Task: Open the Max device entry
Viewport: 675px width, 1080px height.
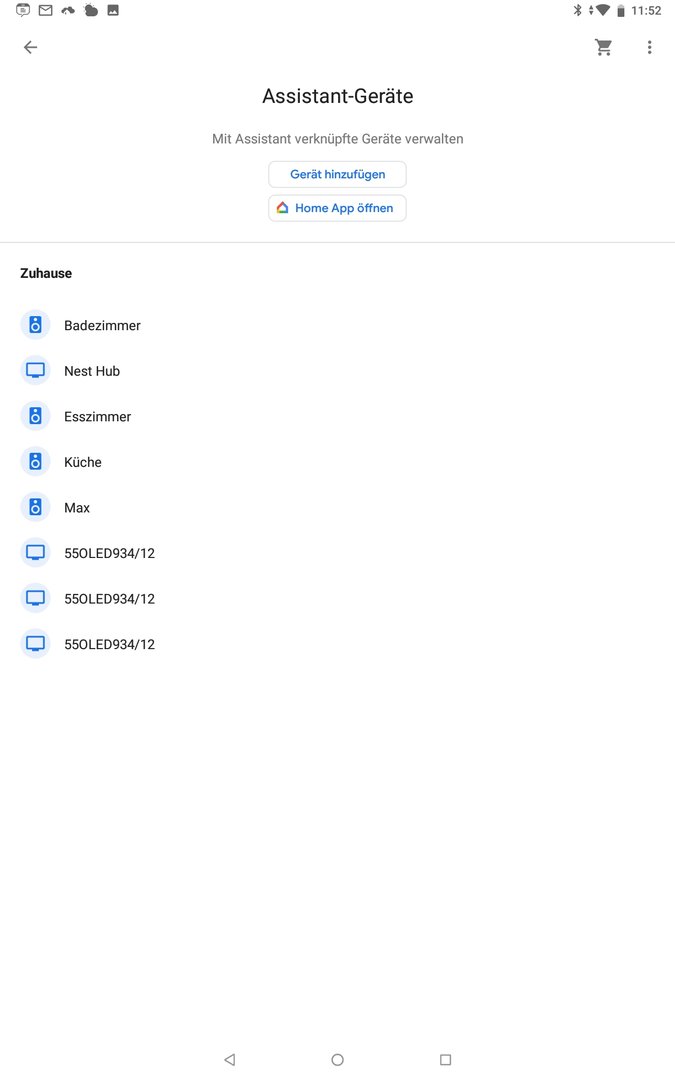Action: 338,507
